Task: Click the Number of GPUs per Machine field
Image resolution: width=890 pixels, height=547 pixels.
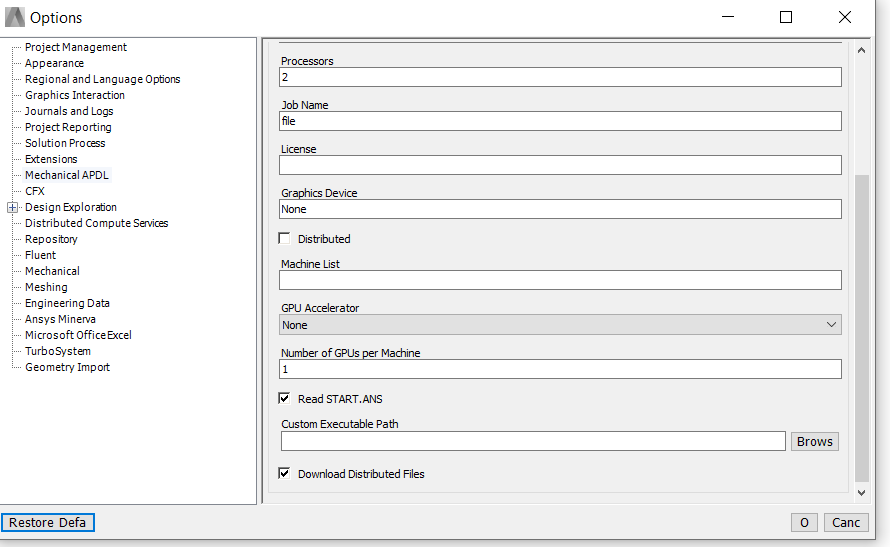Action: pyautogui.click(x=560, y=369)
